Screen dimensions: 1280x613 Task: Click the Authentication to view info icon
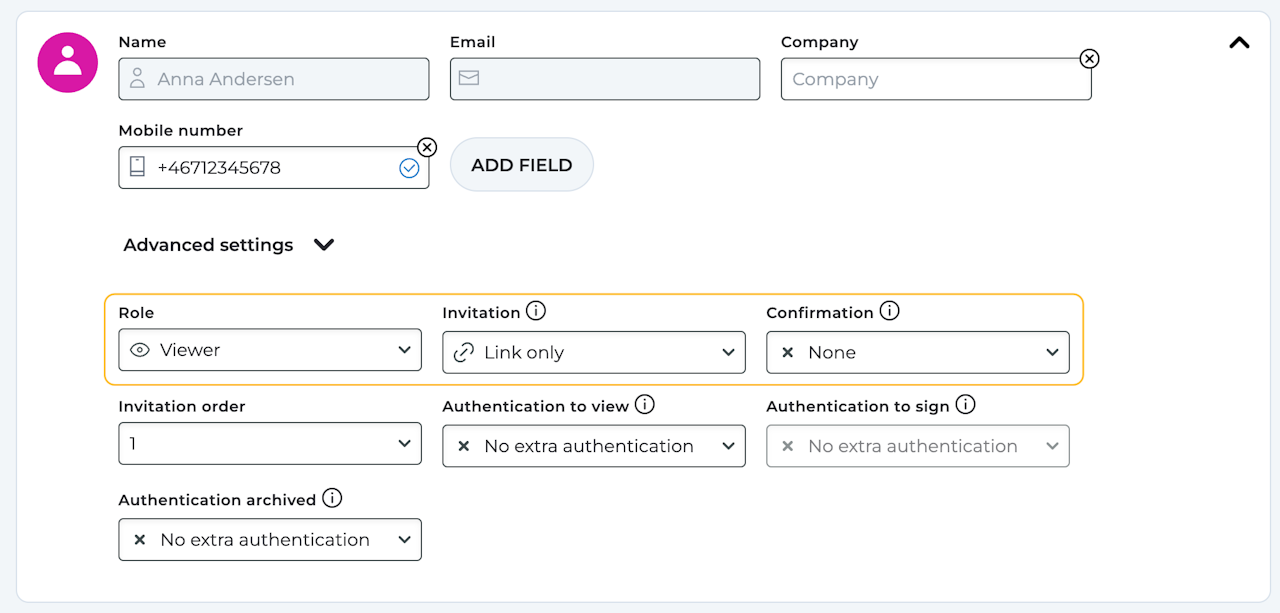(645, 405)
